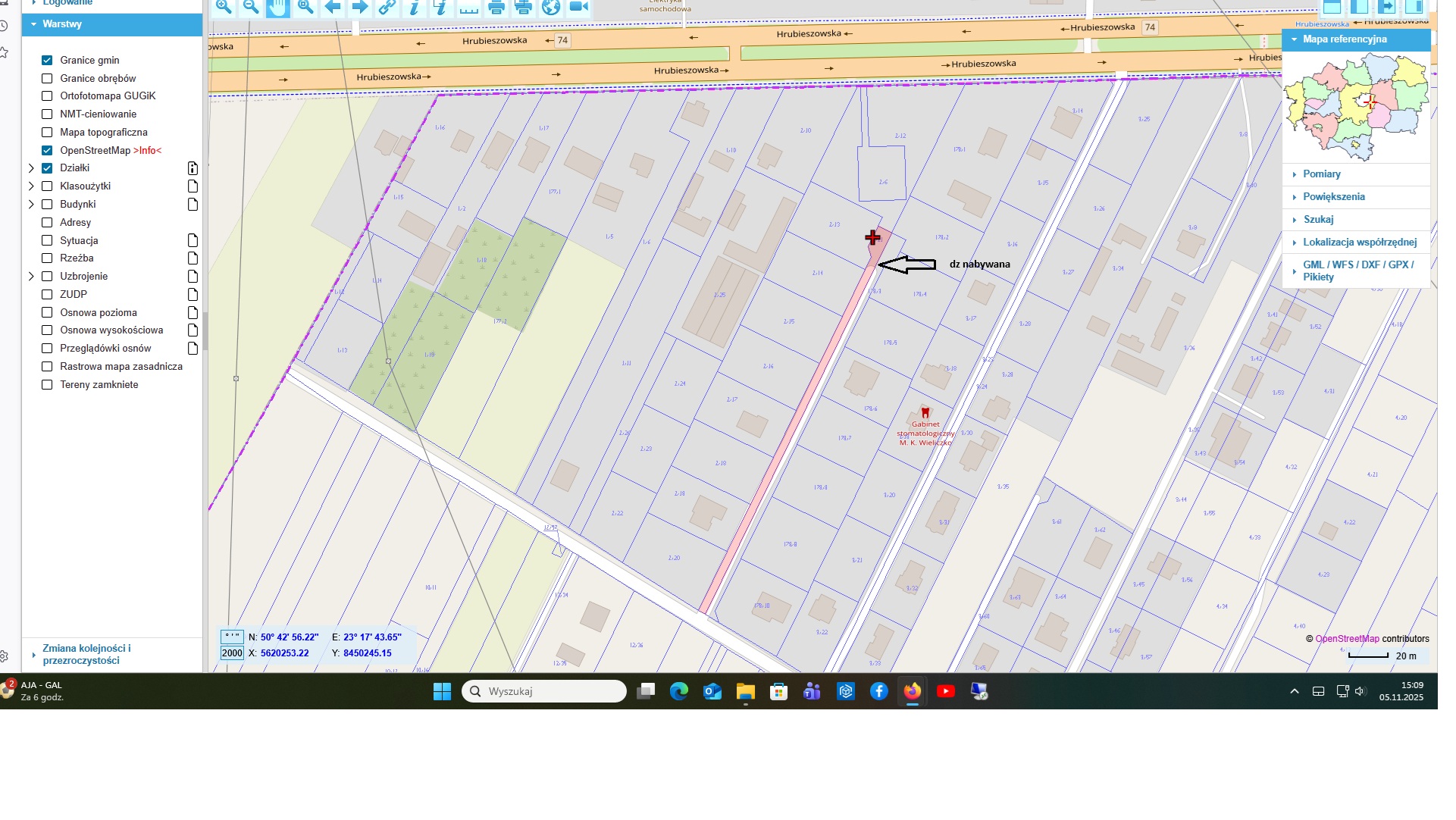Click the globe icon in toolbar

(551, 8)
